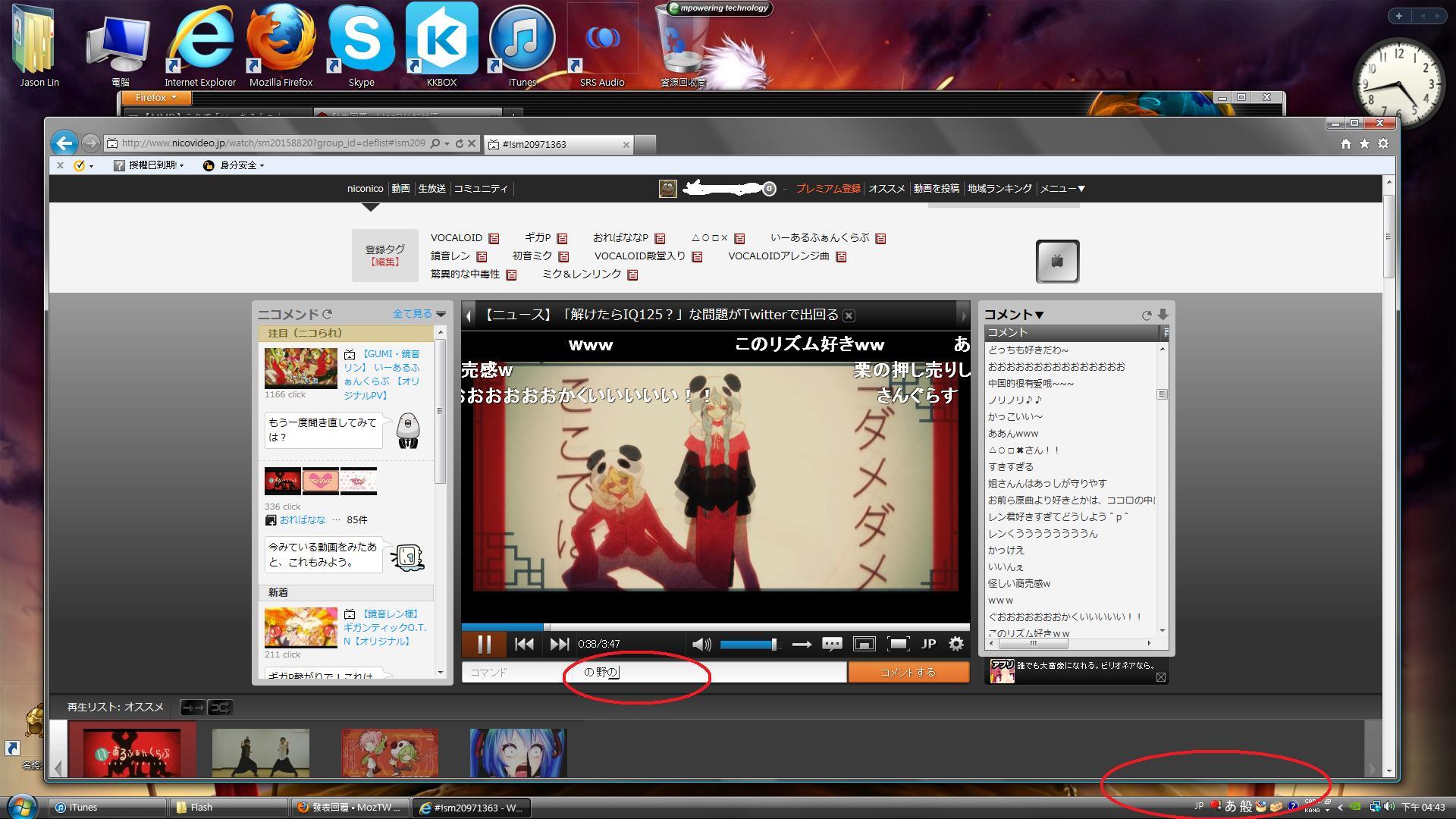Jump to the previous video
The height and width of the screenshot is (819, 1456).
pos(524,644)
